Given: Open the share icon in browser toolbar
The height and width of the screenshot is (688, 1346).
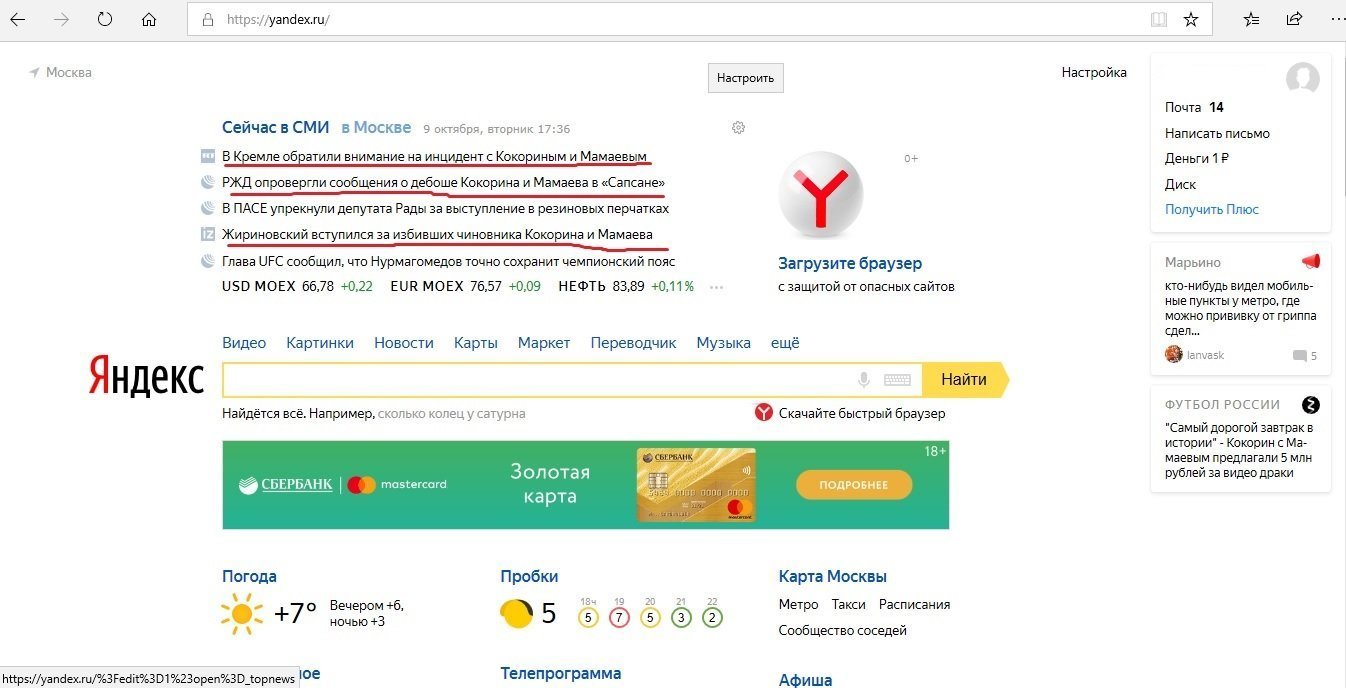Looking at the screenshot, I should click(x=1295, y=19).
